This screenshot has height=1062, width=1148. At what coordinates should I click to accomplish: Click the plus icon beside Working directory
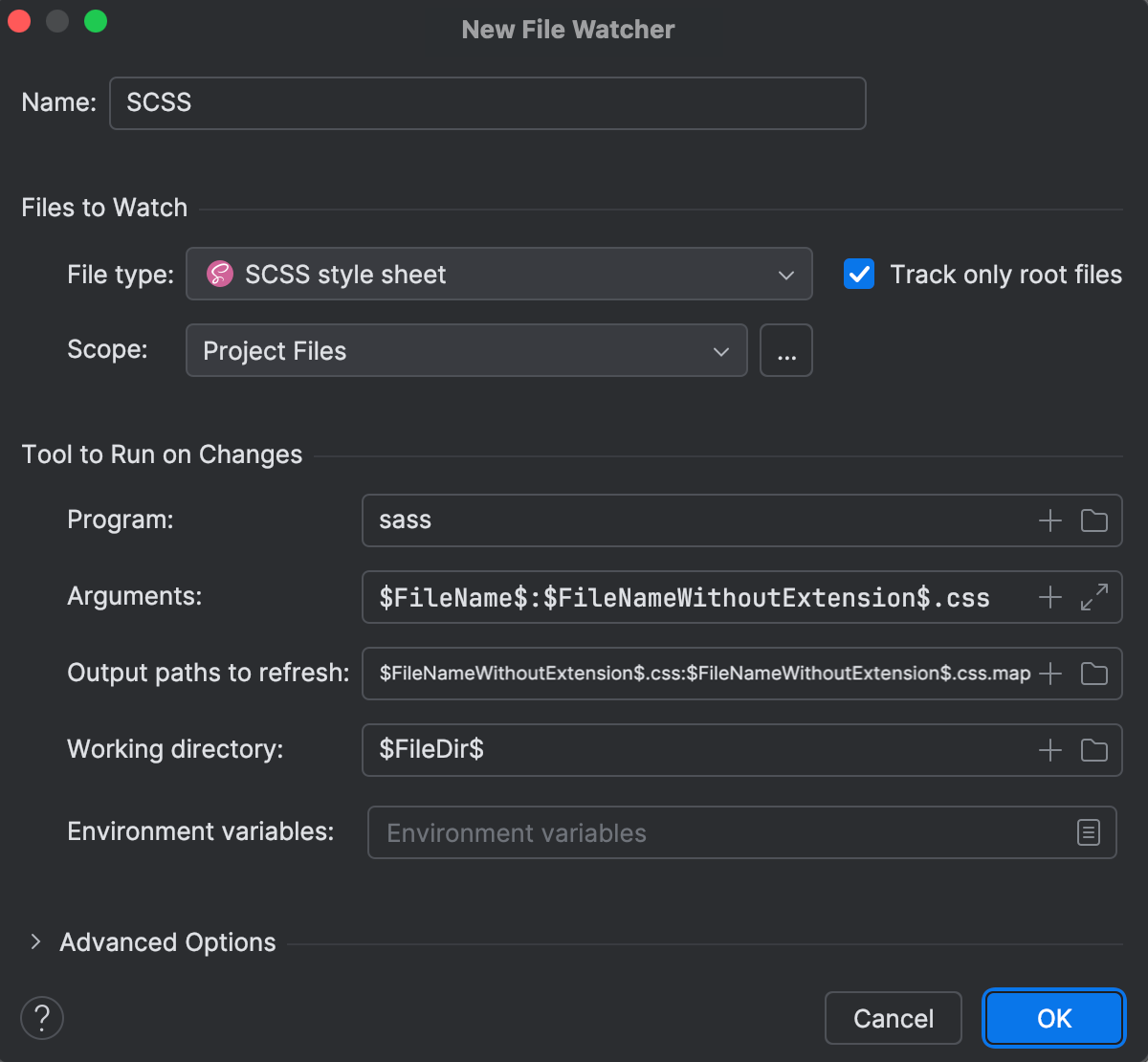pyautogui.click(x=1049, y=750)
